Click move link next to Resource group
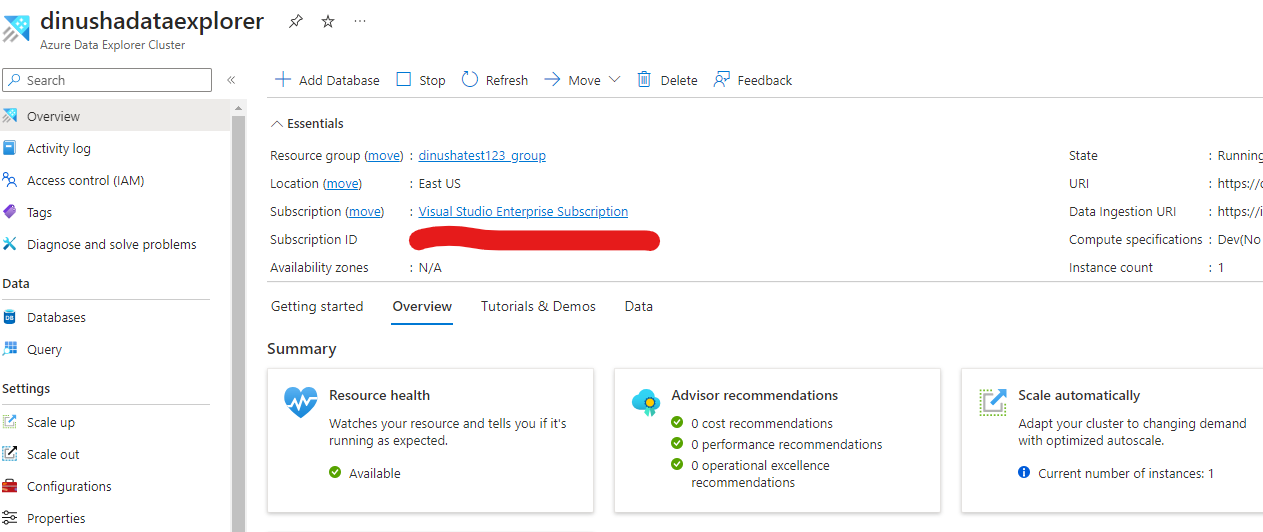The image size is (1263, 532). 384,155
